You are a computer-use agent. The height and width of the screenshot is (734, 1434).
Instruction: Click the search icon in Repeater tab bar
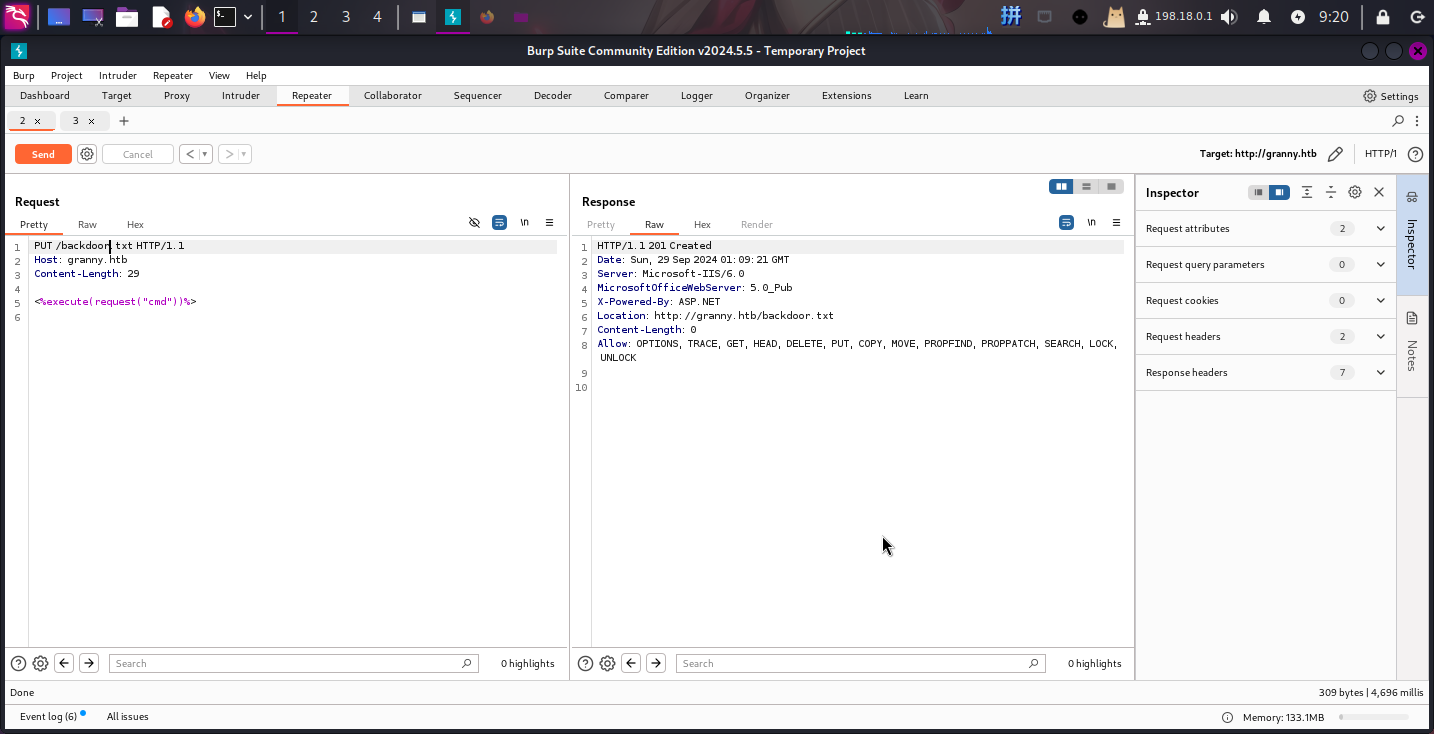click(1398, 121)
